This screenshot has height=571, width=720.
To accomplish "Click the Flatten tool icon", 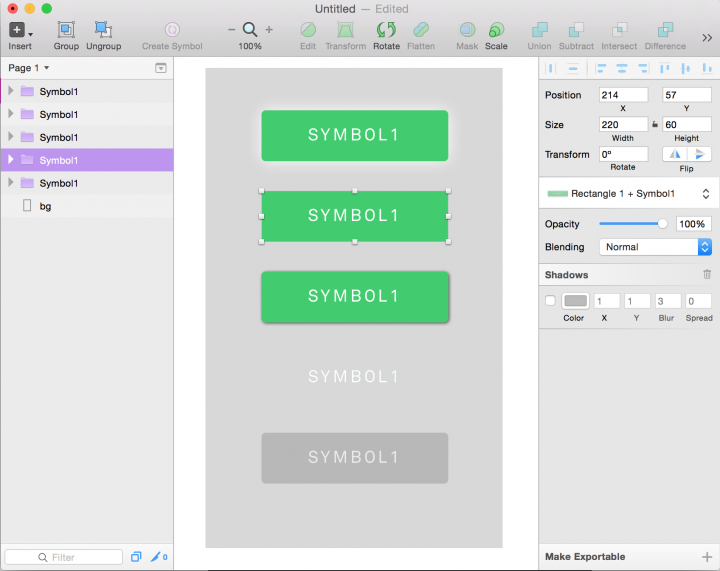I will 421,30.
